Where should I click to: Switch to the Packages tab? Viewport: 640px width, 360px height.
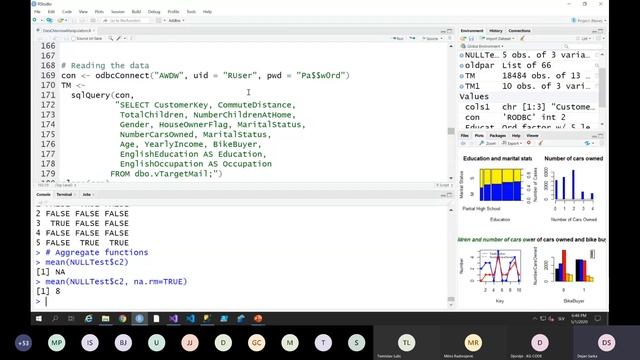click(x=498, y=136)
